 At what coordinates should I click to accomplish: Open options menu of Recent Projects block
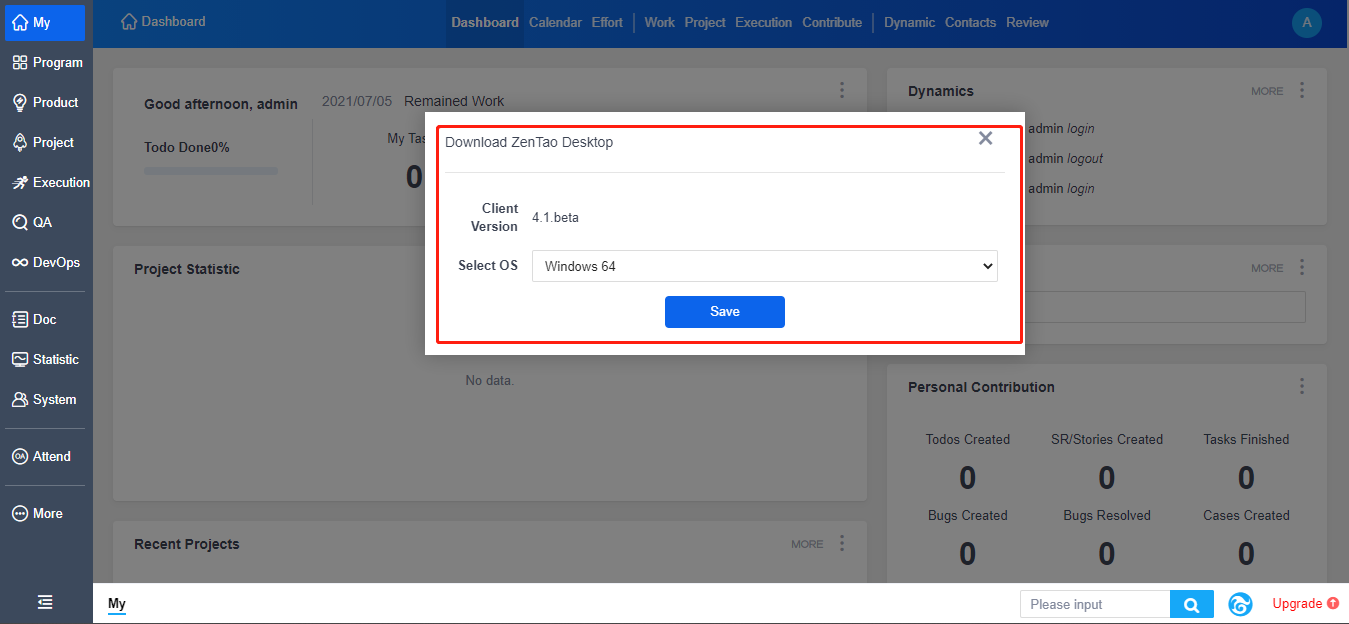[x=842, y=543]
